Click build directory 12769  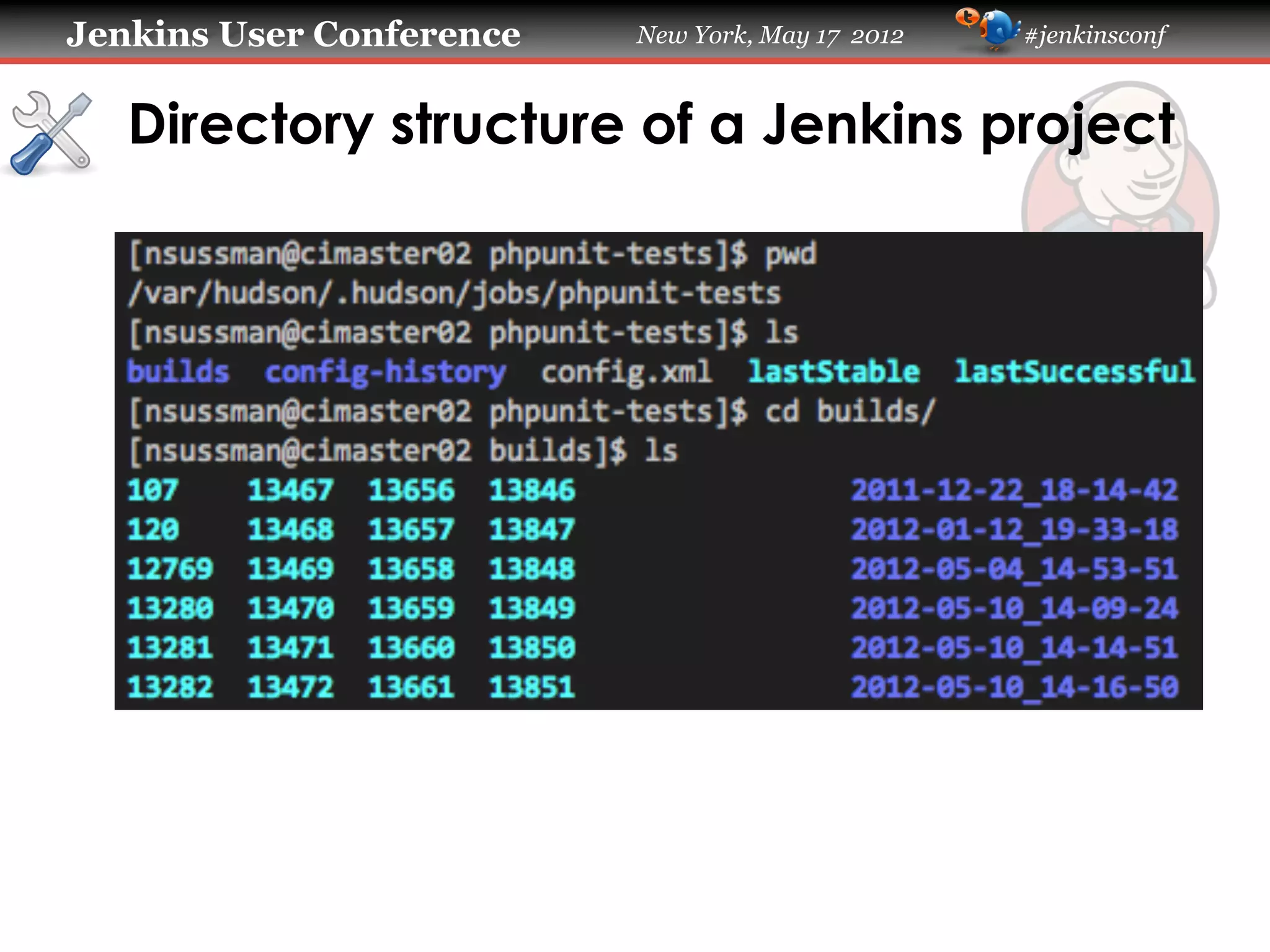tap(170, 569)
